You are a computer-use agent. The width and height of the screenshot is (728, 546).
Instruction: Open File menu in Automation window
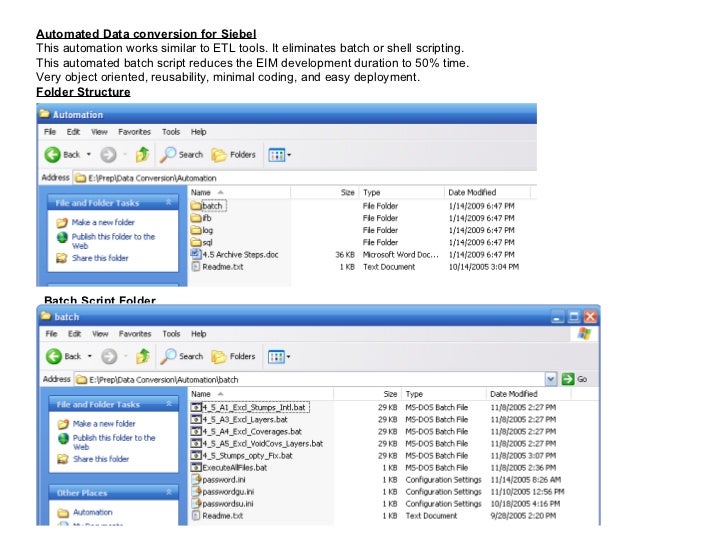[50, 132]
